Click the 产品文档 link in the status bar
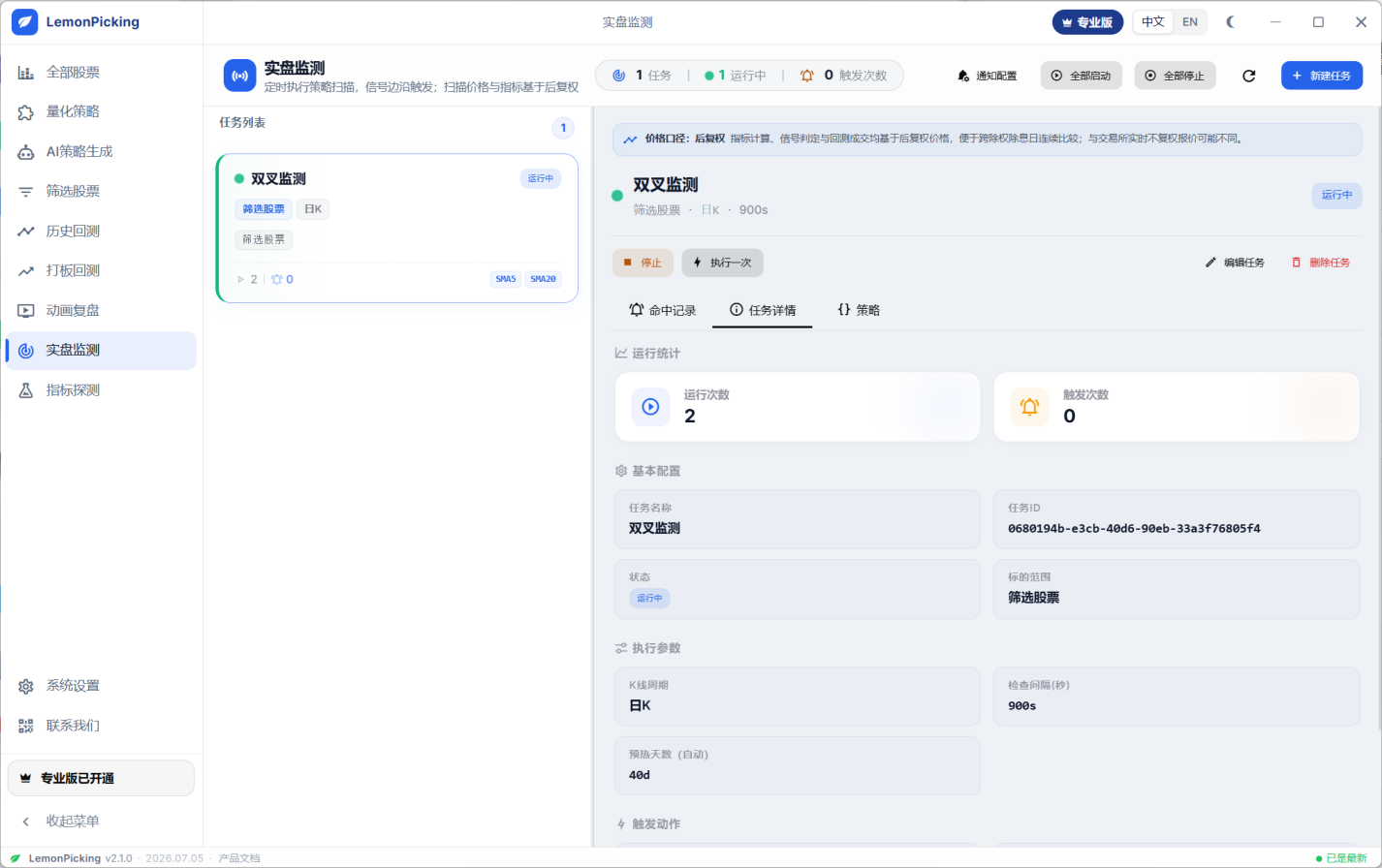Screen dimensions: 1382x868 [239, 858]
